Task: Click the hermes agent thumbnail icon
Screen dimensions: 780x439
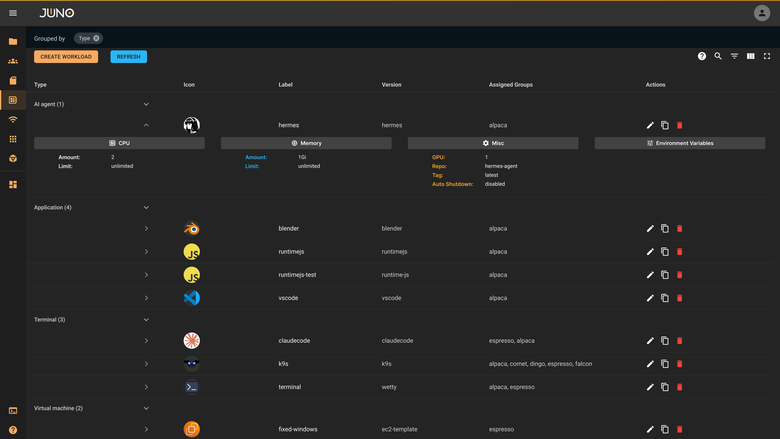Action: [192, 125]
